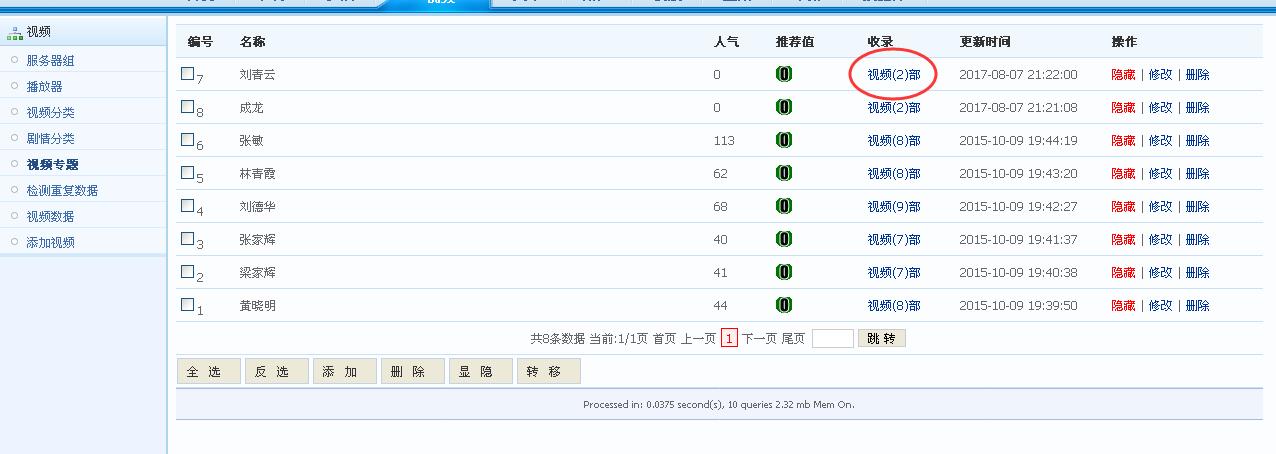Open 视频(9)部 link for 刘德华

point(894,207)
